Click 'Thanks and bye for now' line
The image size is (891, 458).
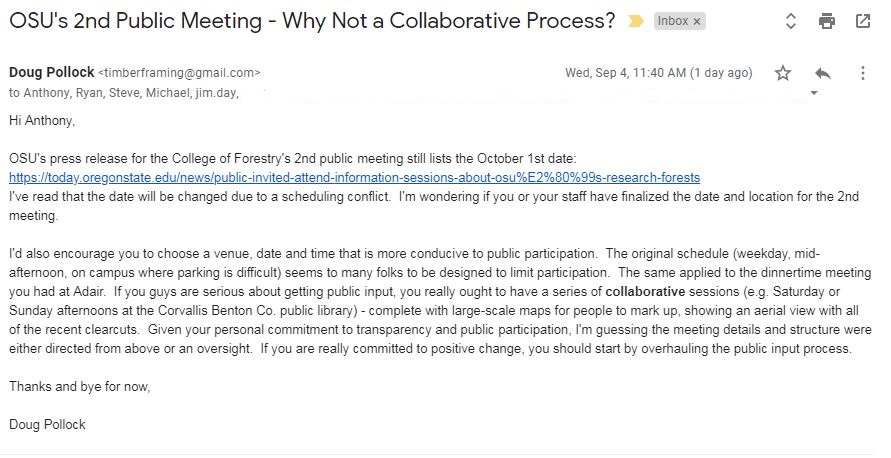[x=80, y=386]
